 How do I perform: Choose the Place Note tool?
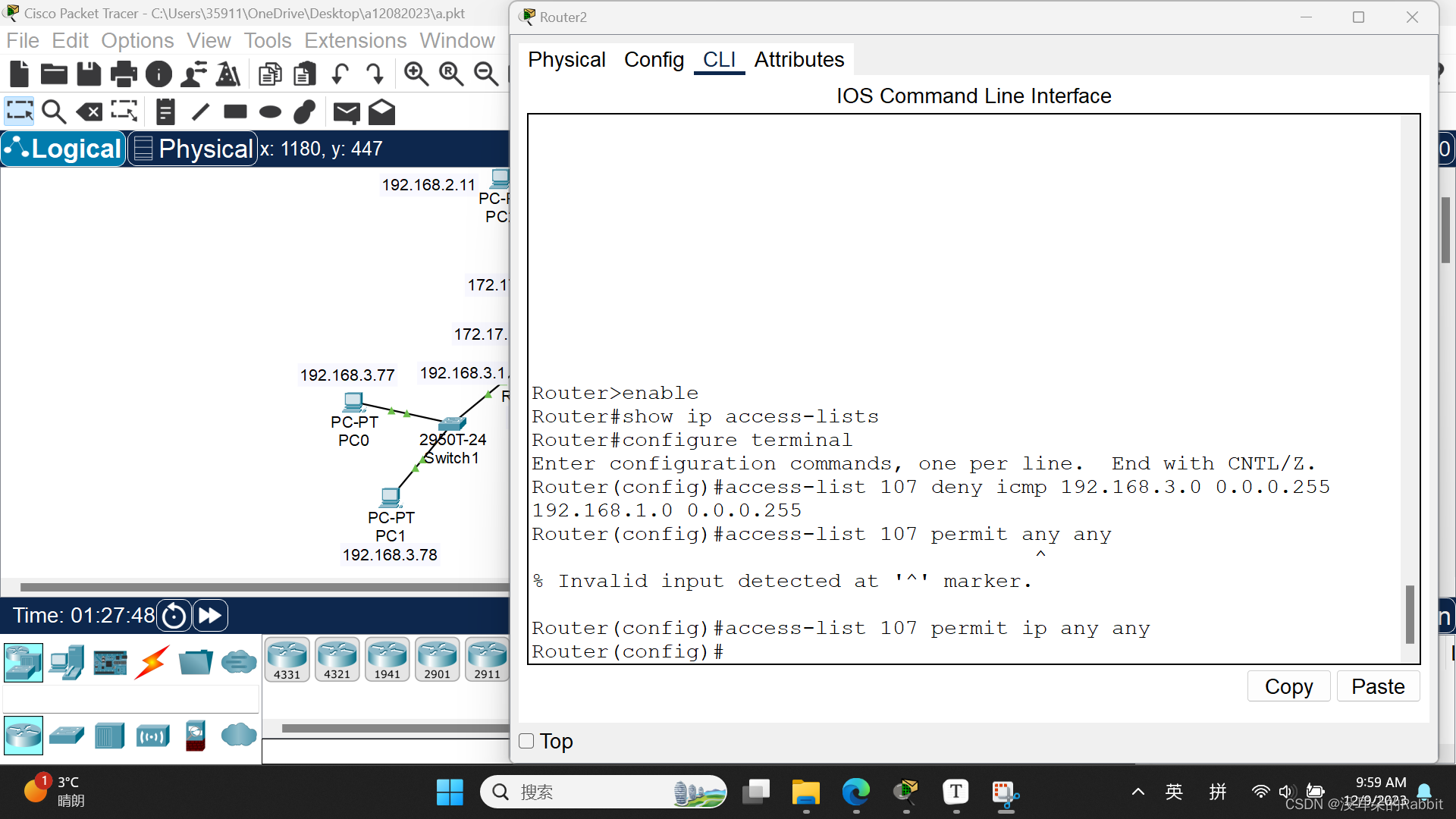pos(165,111)
